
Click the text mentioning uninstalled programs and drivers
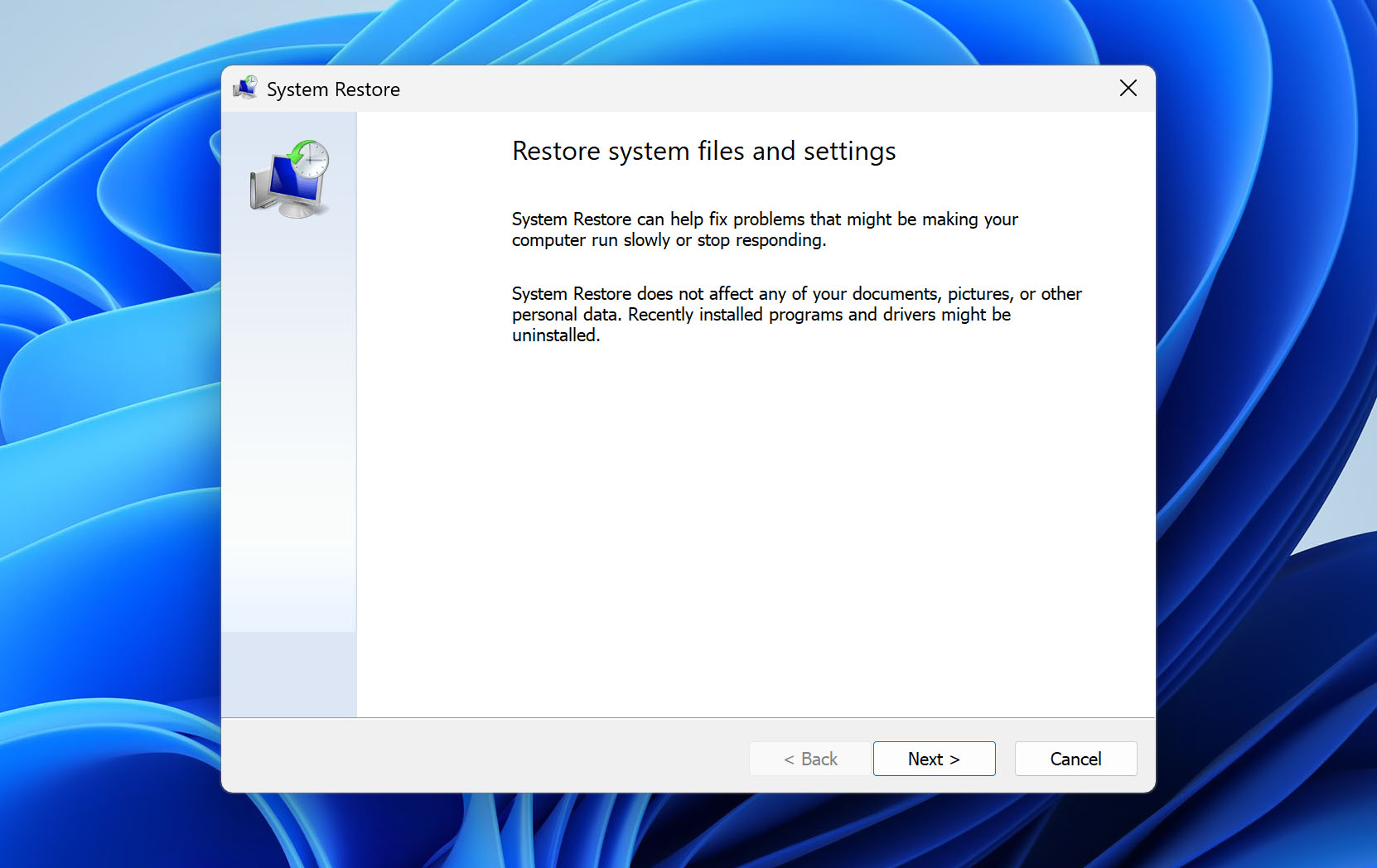tap(795, 315)
